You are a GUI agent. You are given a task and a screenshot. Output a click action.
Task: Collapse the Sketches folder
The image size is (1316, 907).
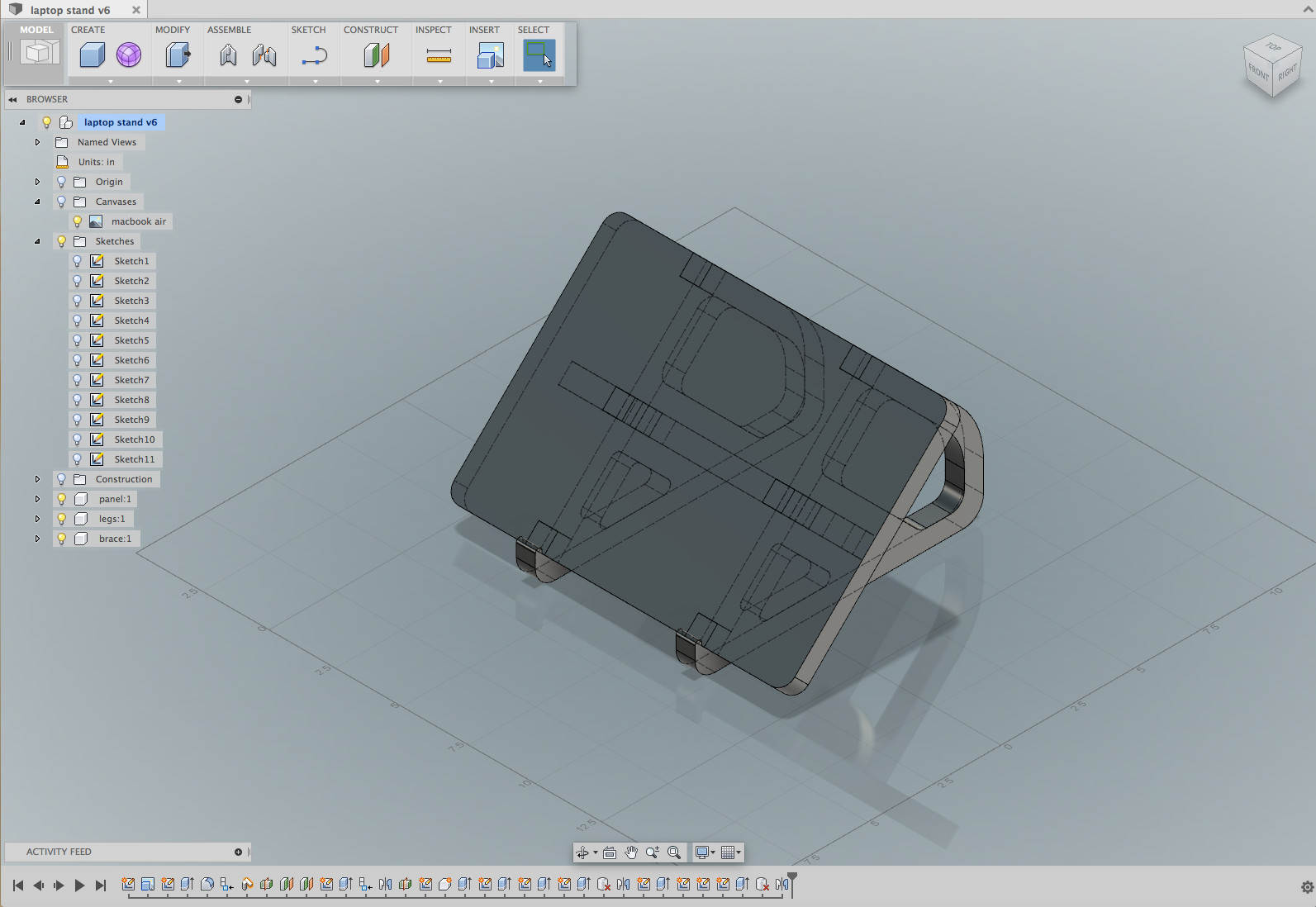click(x=37, y=241)
